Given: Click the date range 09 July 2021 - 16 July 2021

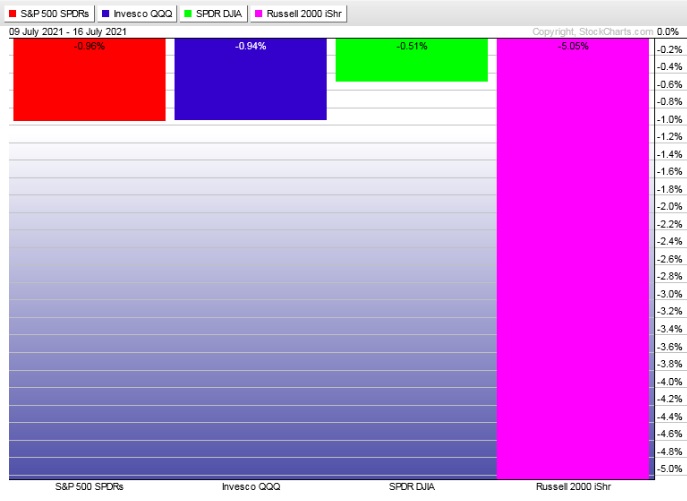Looking at the screenshot, I should click(x=68, y=32).
